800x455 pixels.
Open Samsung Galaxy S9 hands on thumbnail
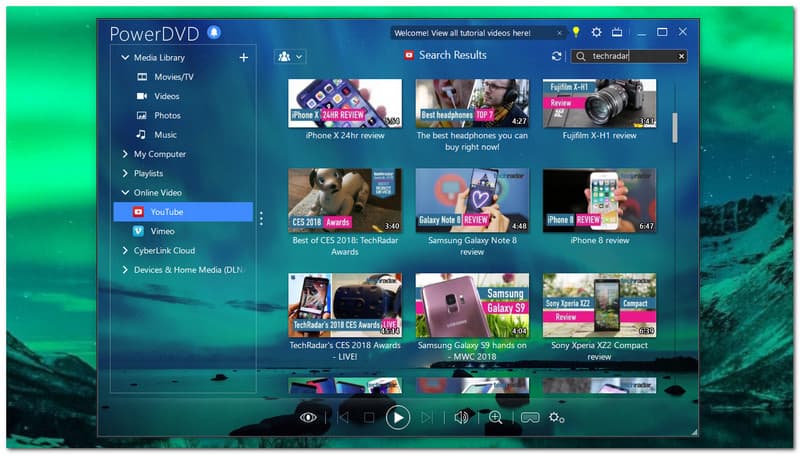pyautogui.click(x=472, y=305)
